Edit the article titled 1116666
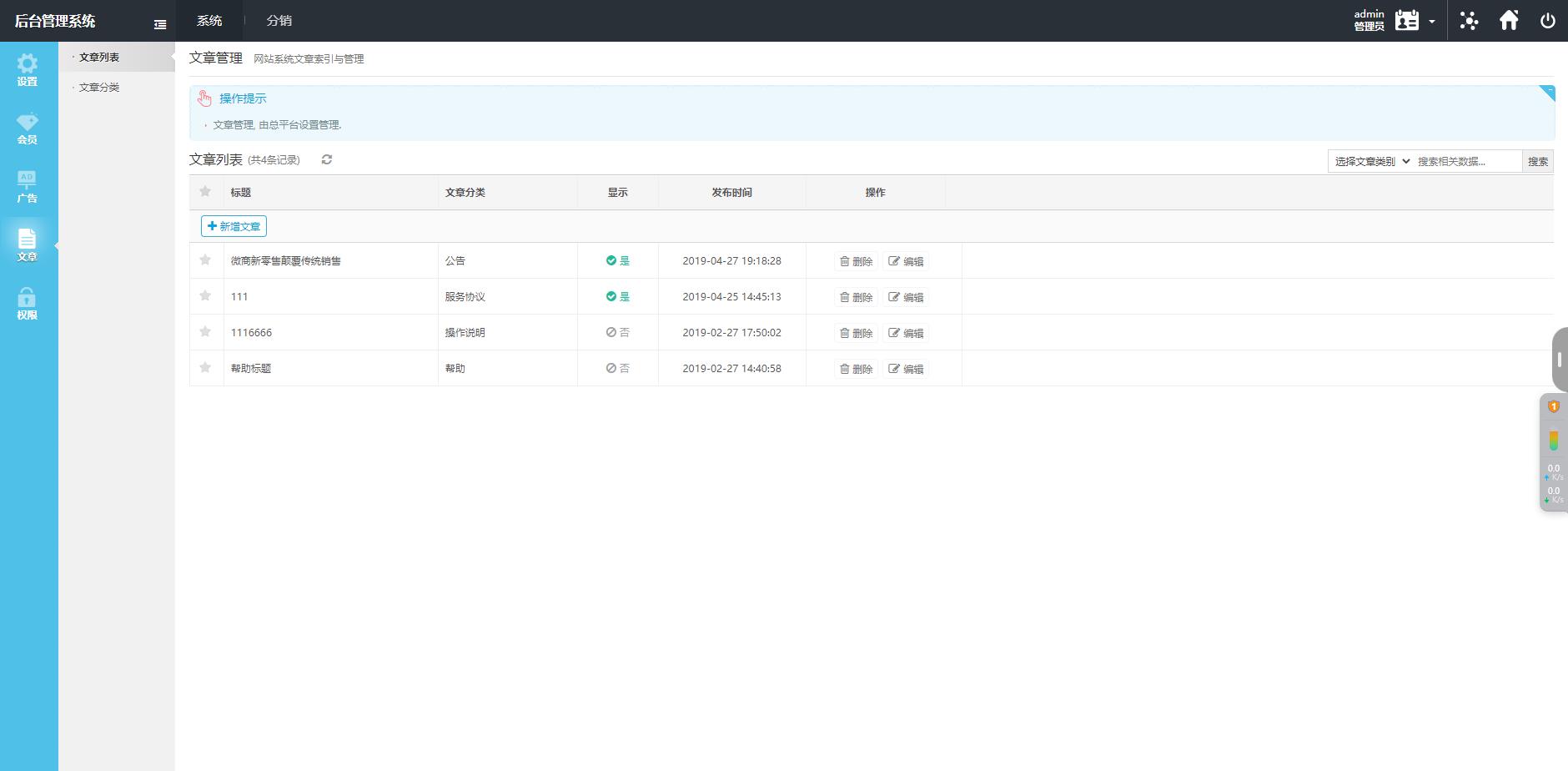This screenshot has height=771, width=1568. click(906, 333)
